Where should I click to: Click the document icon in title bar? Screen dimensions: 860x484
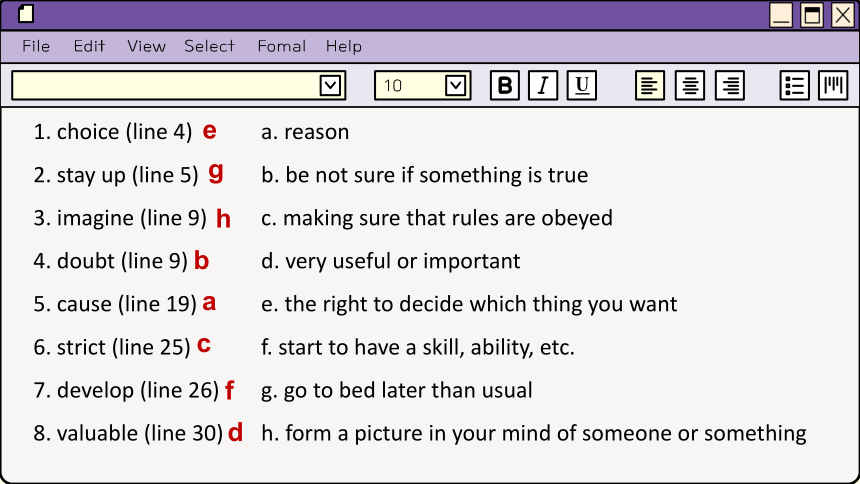[x=26, y=14]
